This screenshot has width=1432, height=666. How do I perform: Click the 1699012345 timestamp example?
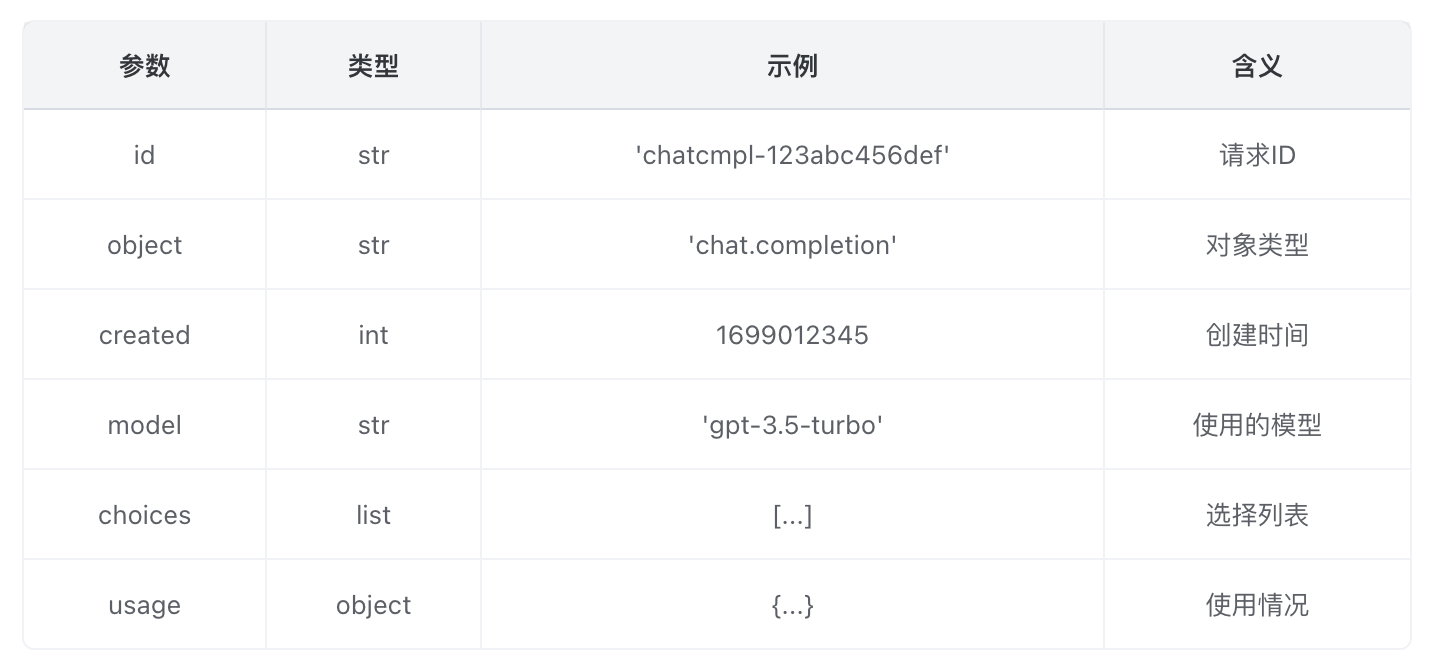pos(792,335)
